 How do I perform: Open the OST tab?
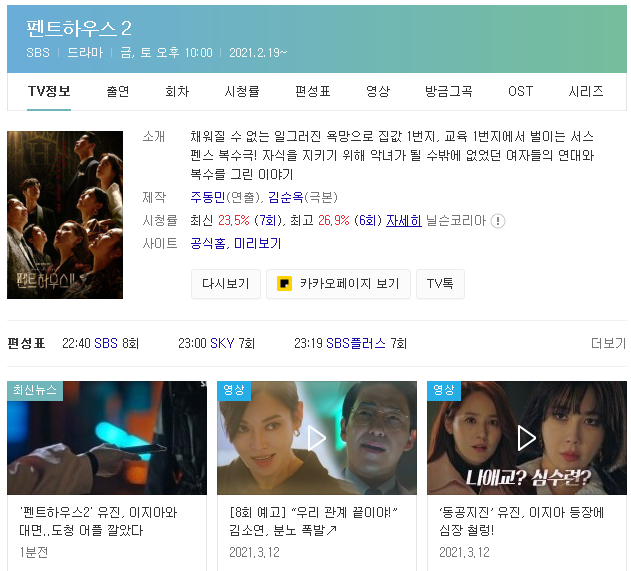click(x=520, y=91)
